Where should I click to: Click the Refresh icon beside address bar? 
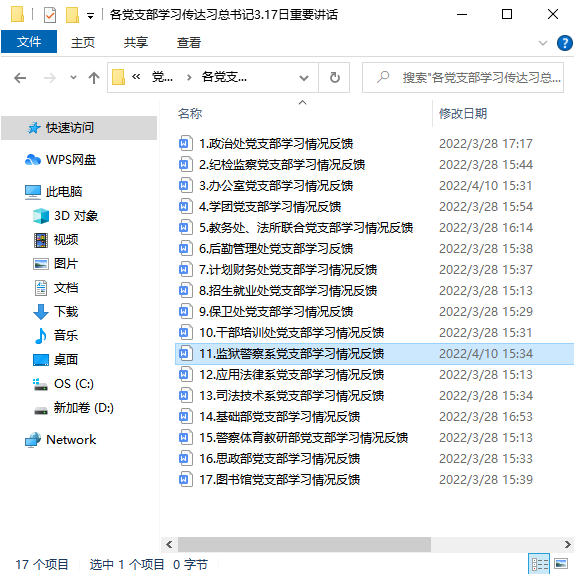pyautogui.click(x=334, y=77)
